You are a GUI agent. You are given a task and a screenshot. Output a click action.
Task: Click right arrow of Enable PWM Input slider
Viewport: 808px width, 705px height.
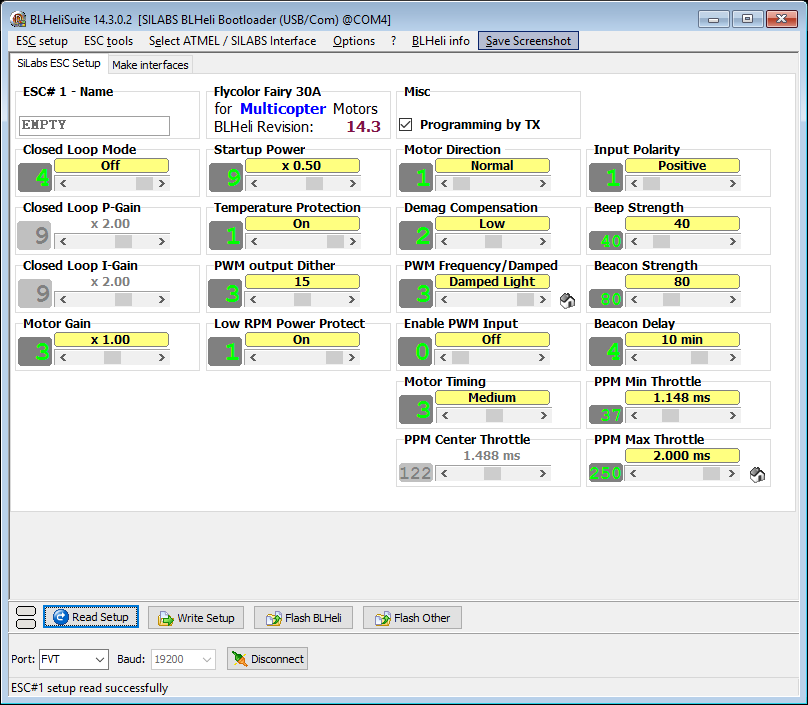click(542, 357)
